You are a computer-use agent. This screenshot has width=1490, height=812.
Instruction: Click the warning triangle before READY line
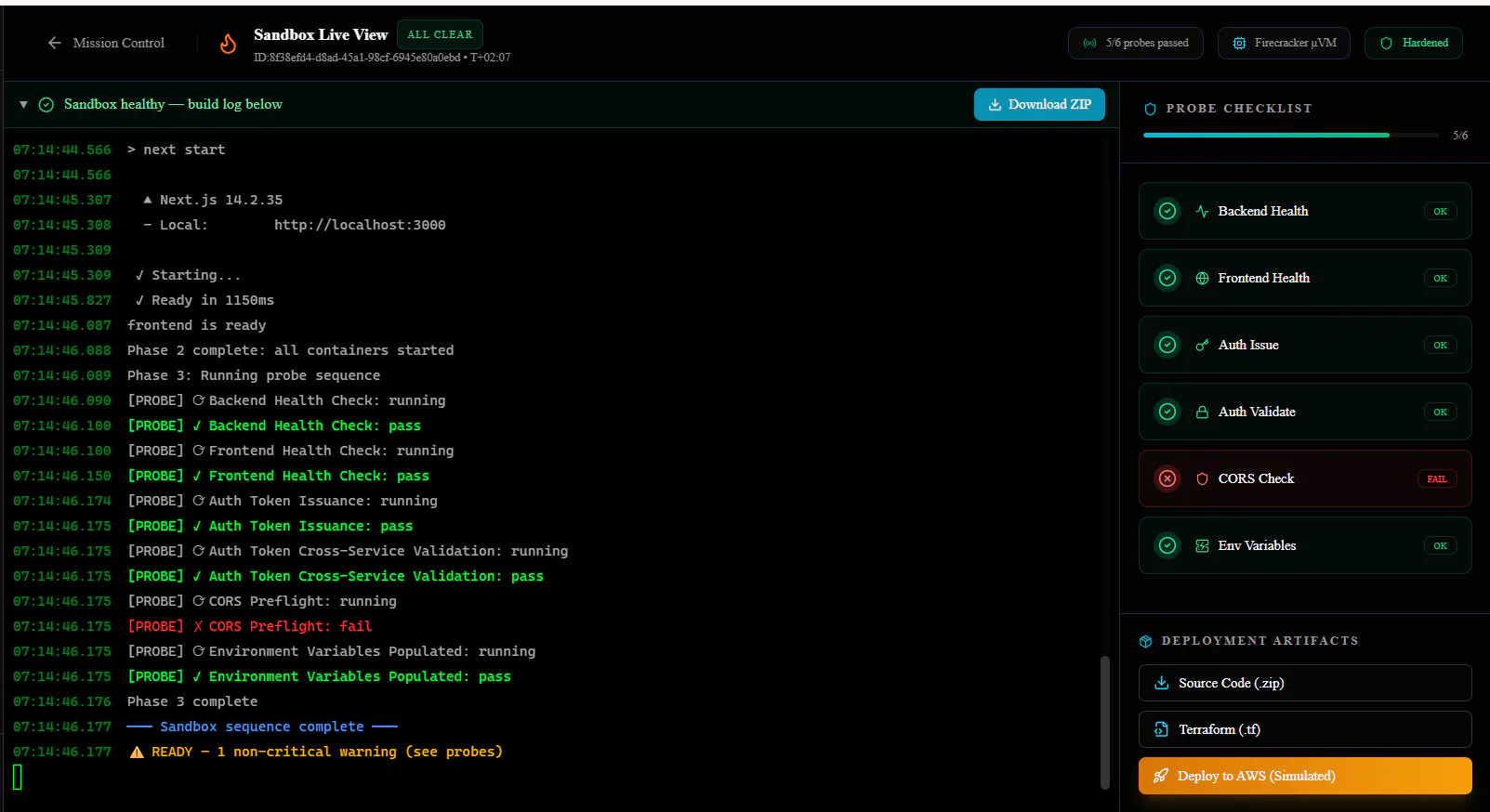tap(137, 752)
